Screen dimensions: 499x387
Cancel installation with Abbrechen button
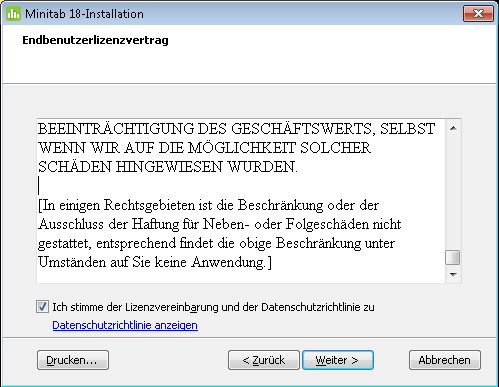pos(445,360)
